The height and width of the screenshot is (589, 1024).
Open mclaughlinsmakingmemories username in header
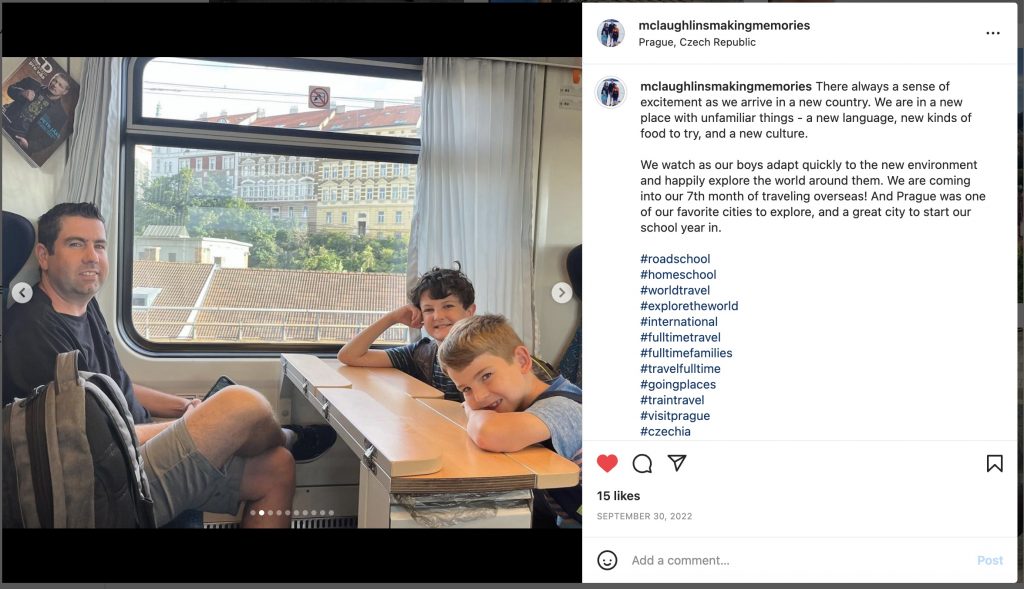[x=724, y=25]
